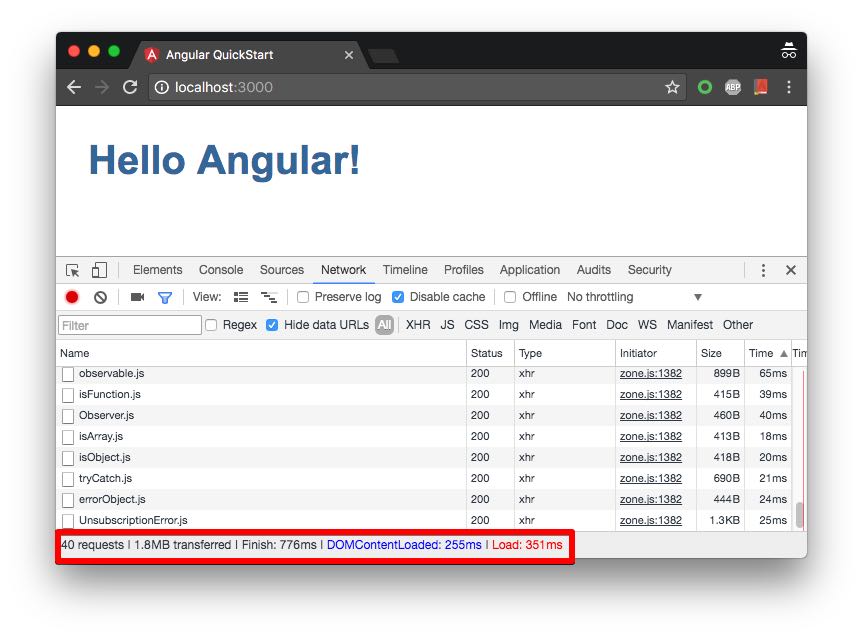Open the No throttling dropdown

click(635, 297)
